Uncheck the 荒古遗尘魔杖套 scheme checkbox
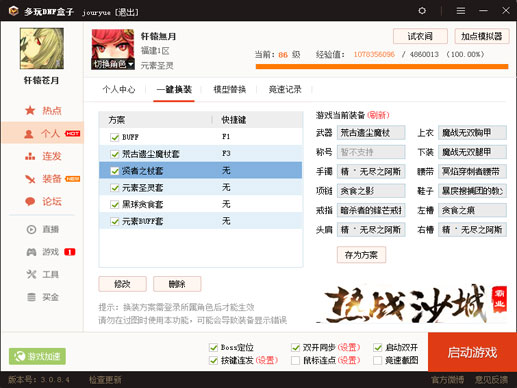The image size is (517, 388). click(115, 154)
